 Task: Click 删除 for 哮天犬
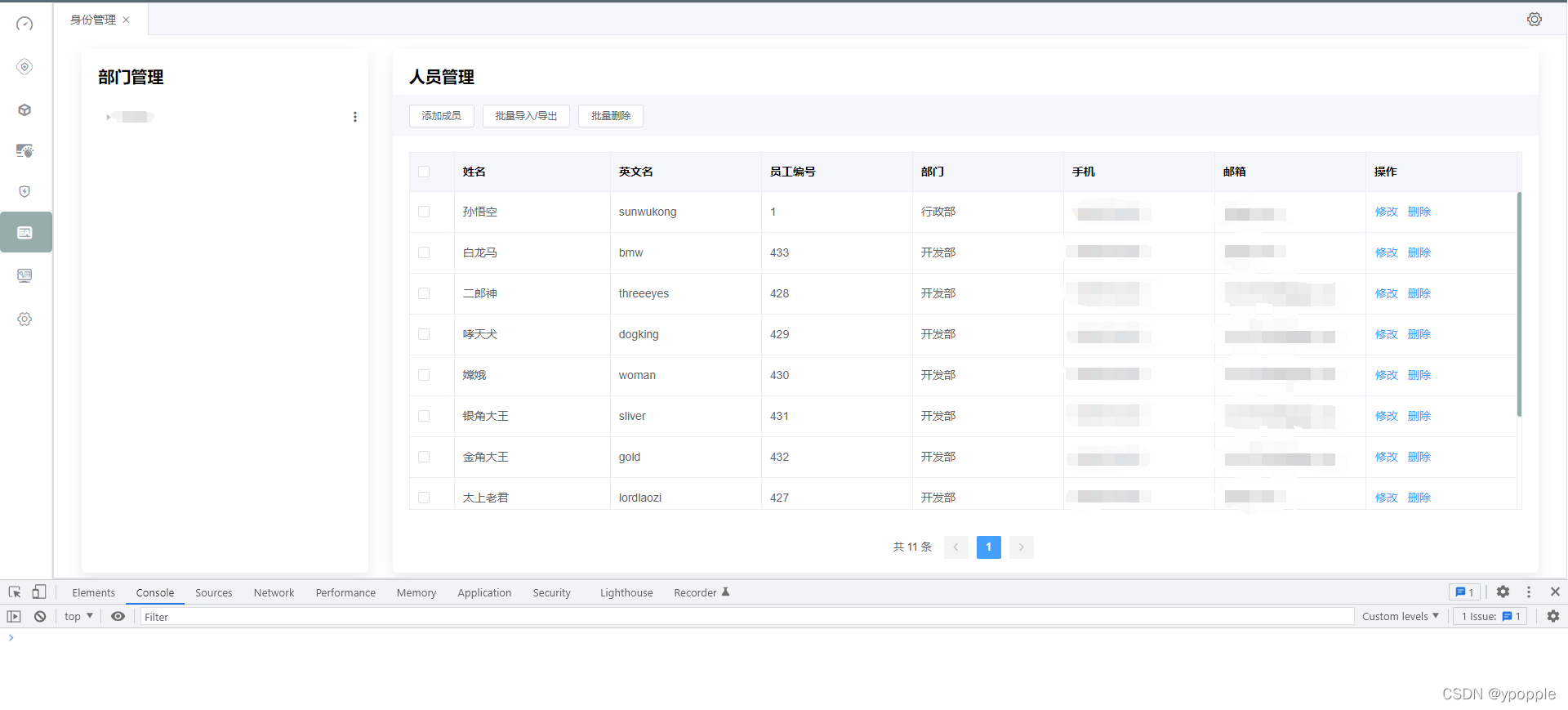pyautogui.click(x=1419, y=334)
